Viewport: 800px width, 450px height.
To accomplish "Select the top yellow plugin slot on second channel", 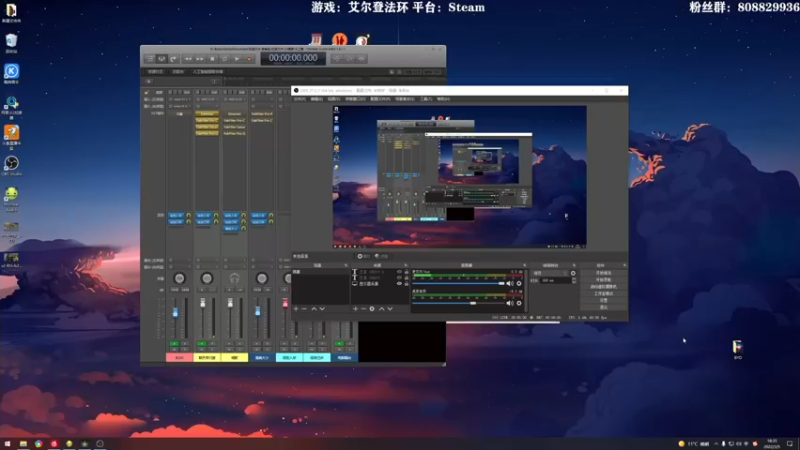I will 207,114.
